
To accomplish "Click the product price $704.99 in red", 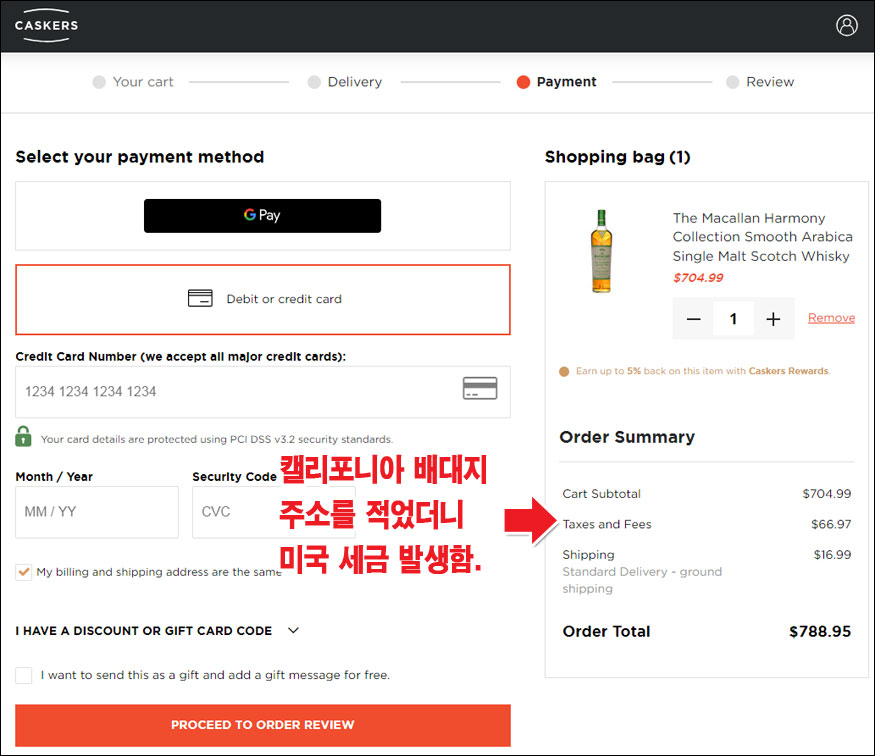I will coord(698,278).
